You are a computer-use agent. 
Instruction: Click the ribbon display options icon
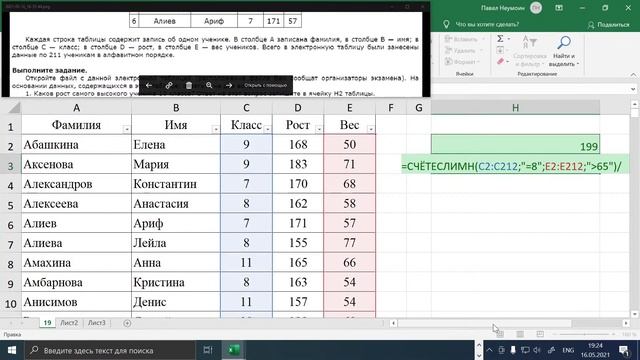click(559, 8)
